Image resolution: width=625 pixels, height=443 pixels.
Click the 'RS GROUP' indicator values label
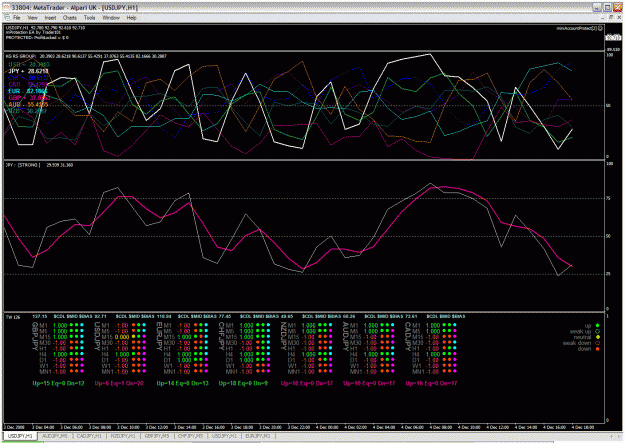coord(86,56)
